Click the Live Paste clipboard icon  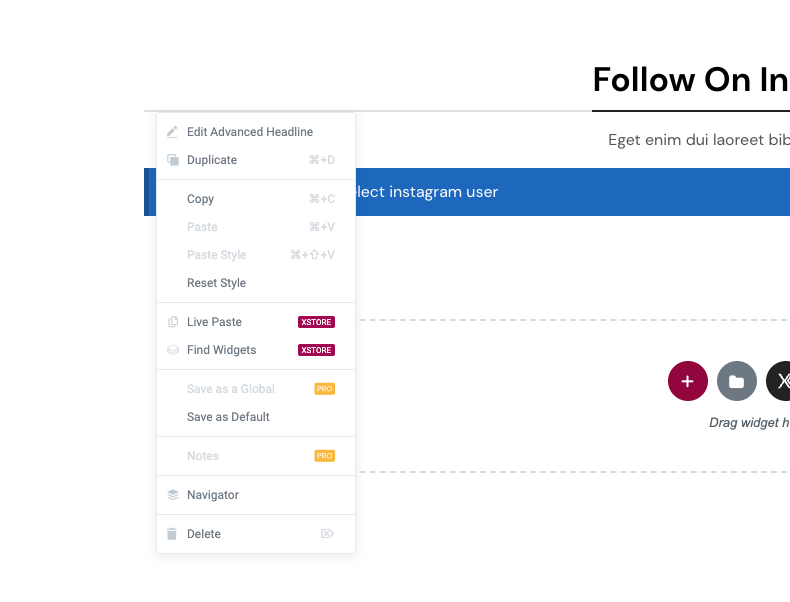pos(172,322)
